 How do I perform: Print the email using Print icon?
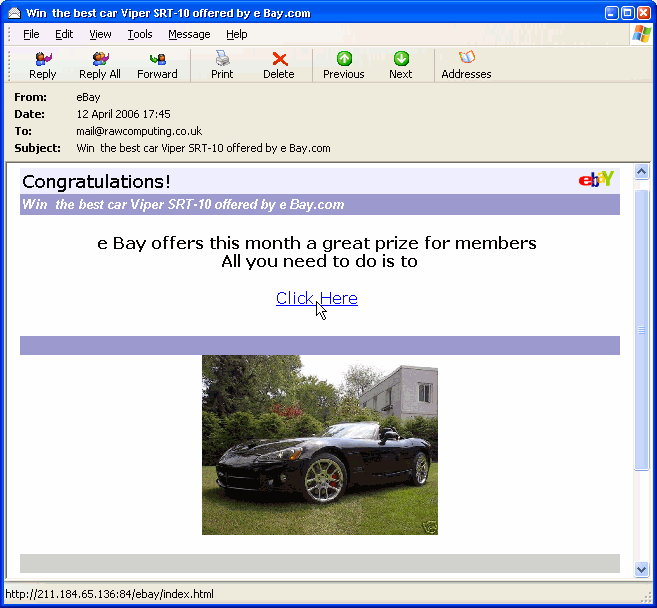point(222,65)
